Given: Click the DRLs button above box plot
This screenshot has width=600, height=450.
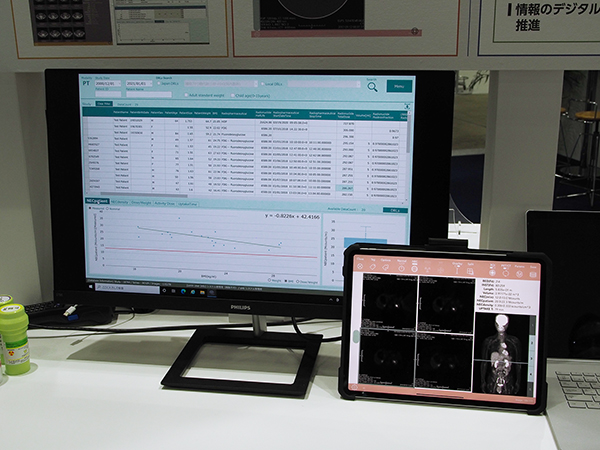Looking at the screenshot, I should tap(394, 211).
